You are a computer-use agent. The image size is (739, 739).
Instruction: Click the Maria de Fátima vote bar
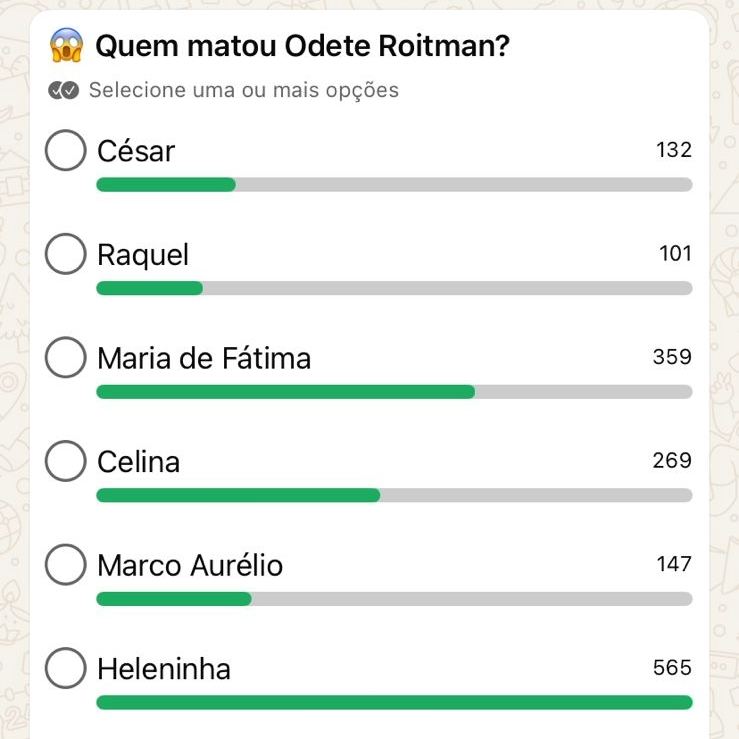tap(394, 392)
